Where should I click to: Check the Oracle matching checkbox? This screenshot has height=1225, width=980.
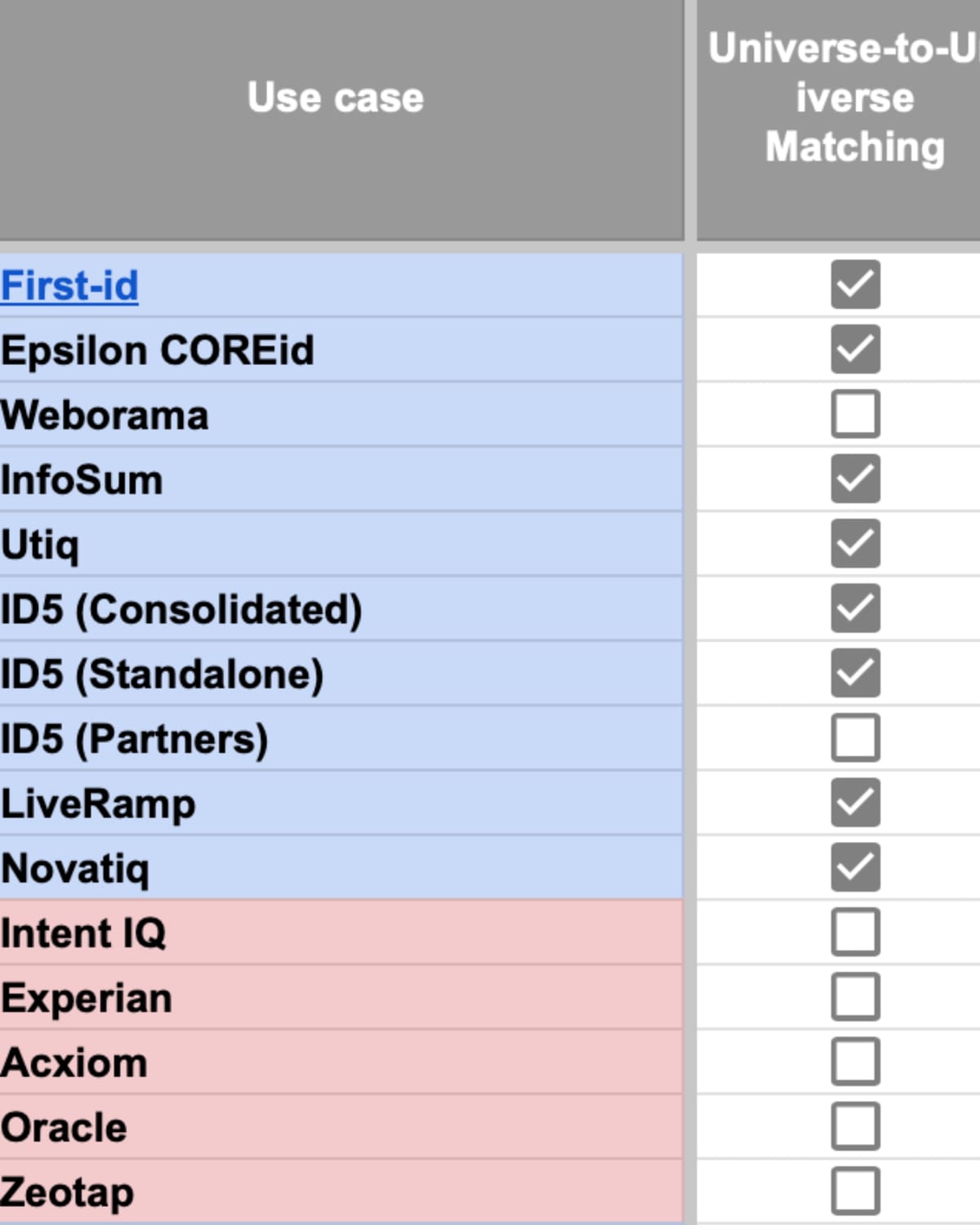tap(855, 1126)
